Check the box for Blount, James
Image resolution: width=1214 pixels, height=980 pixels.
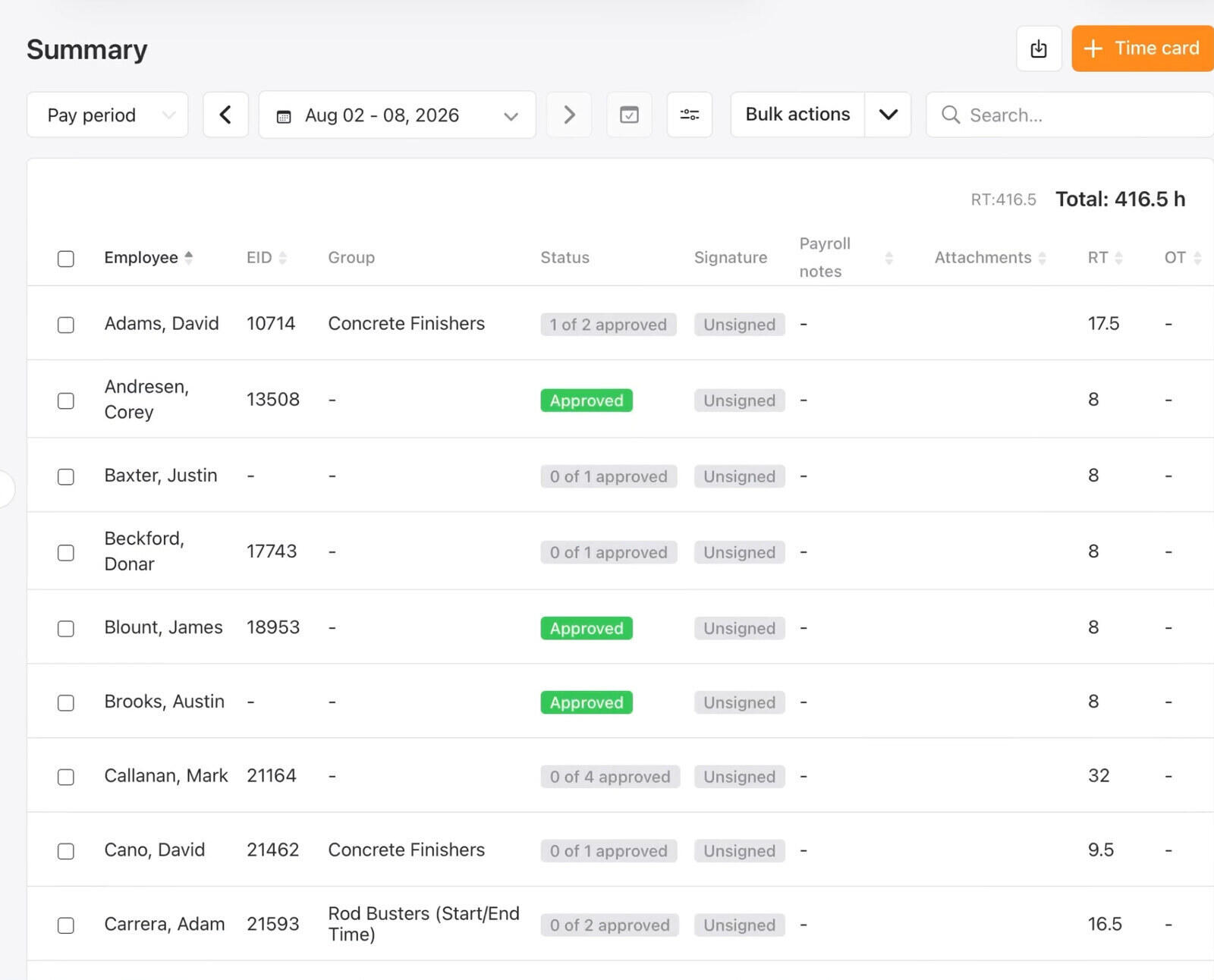(x=66, y=628)
